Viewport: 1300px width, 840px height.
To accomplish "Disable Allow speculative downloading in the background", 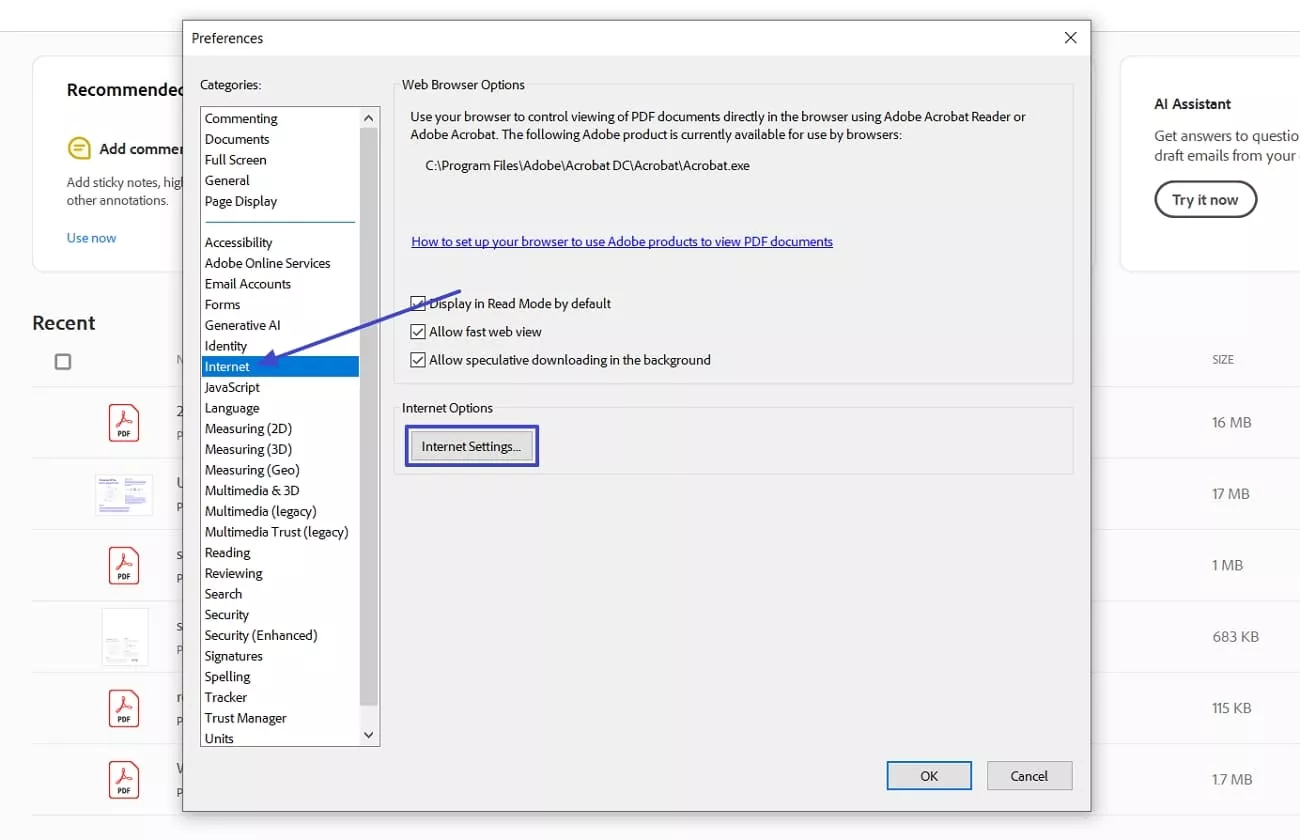I will (x=417, y=359).
